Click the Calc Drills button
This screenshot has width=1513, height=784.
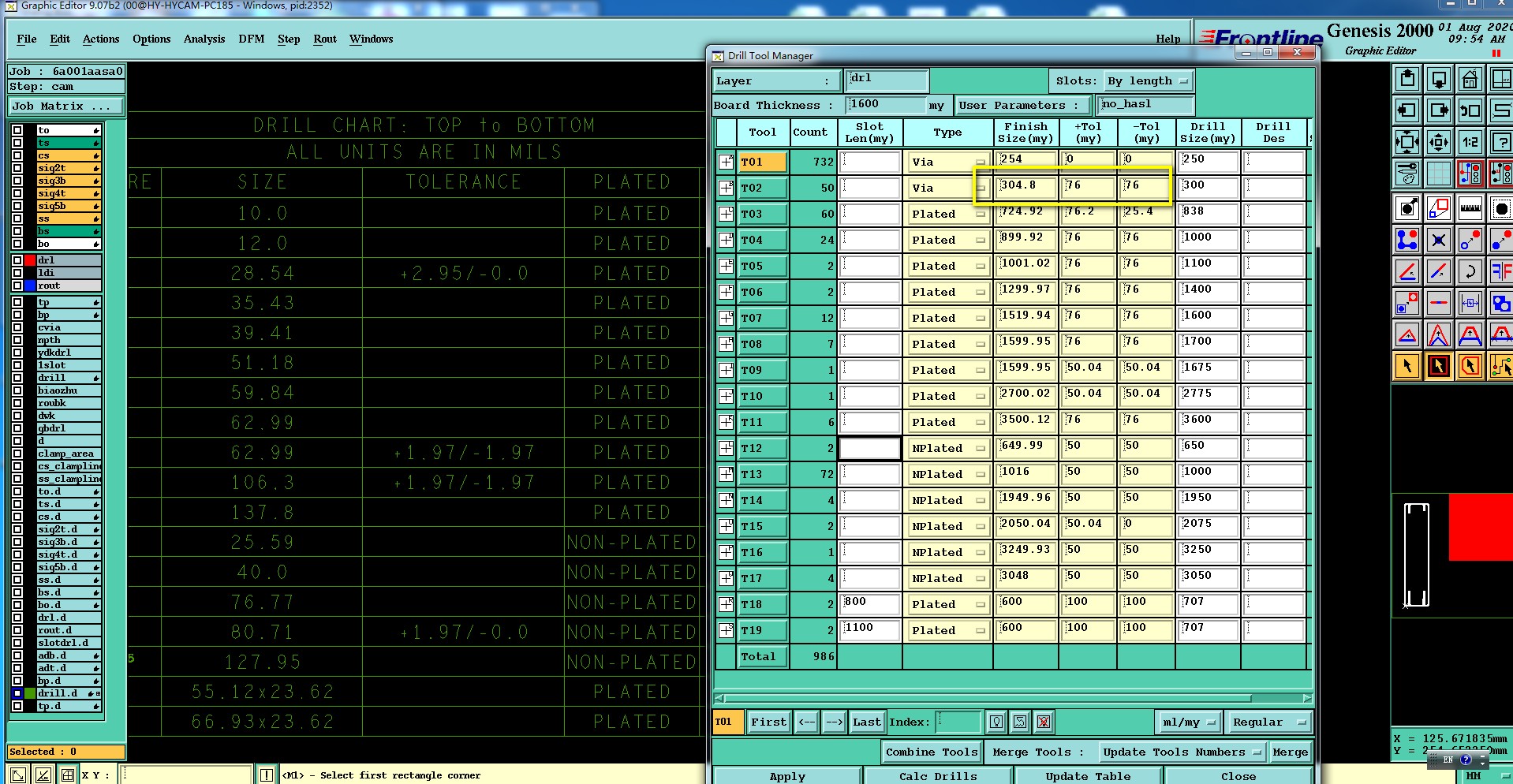[x=938, y=776]
